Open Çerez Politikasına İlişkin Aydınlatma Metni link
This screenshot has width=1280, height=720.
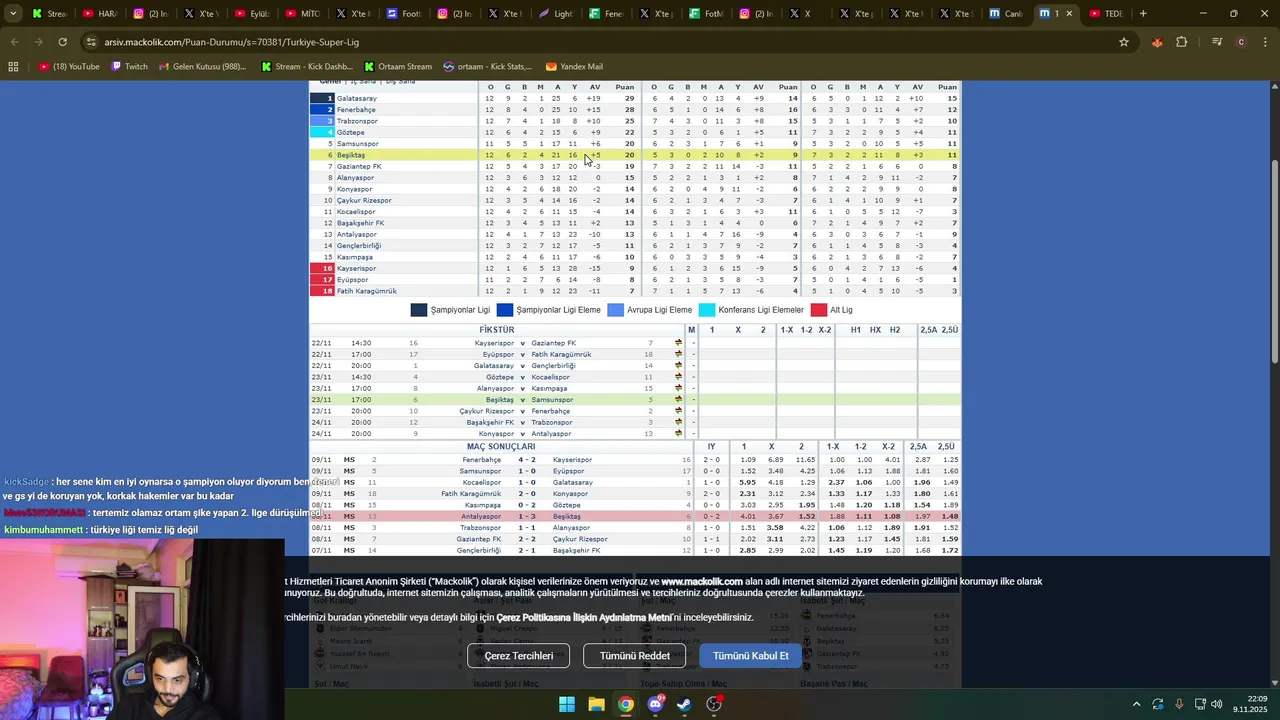583,618
